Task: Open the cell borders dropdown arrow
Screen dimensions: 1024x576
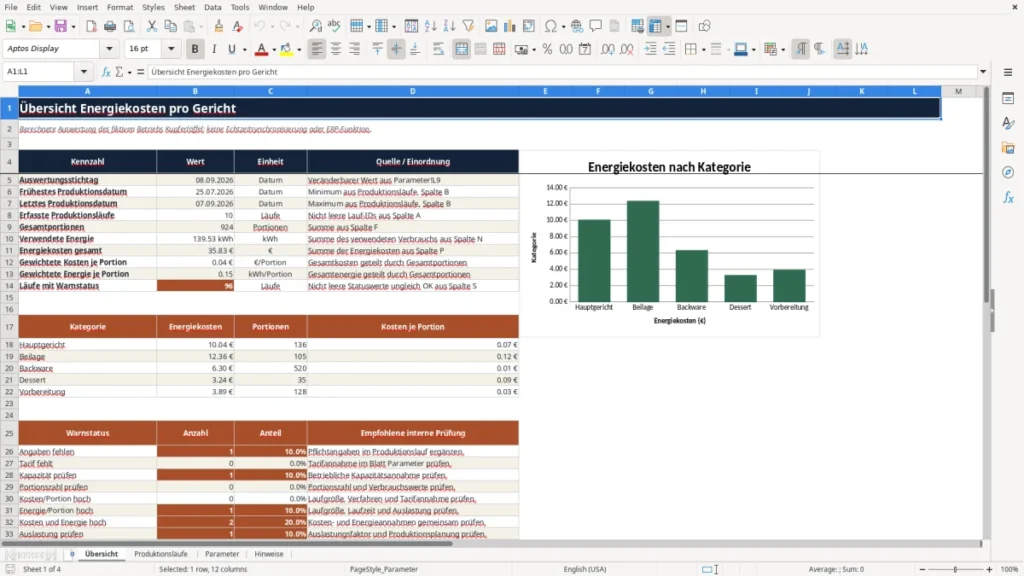Action: 703,49
